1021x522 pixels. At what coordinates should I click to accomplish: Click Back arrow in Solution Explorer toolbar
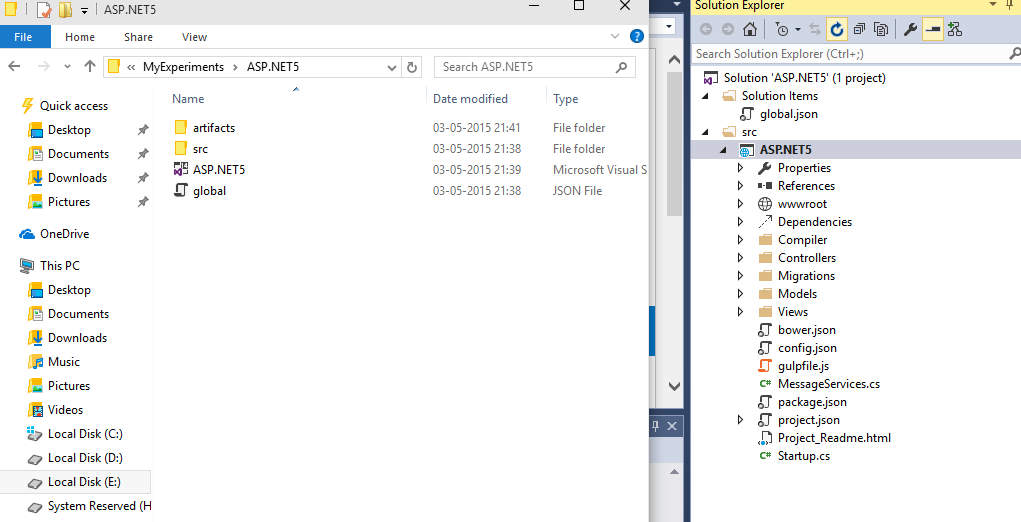click(x=706, y=29)
